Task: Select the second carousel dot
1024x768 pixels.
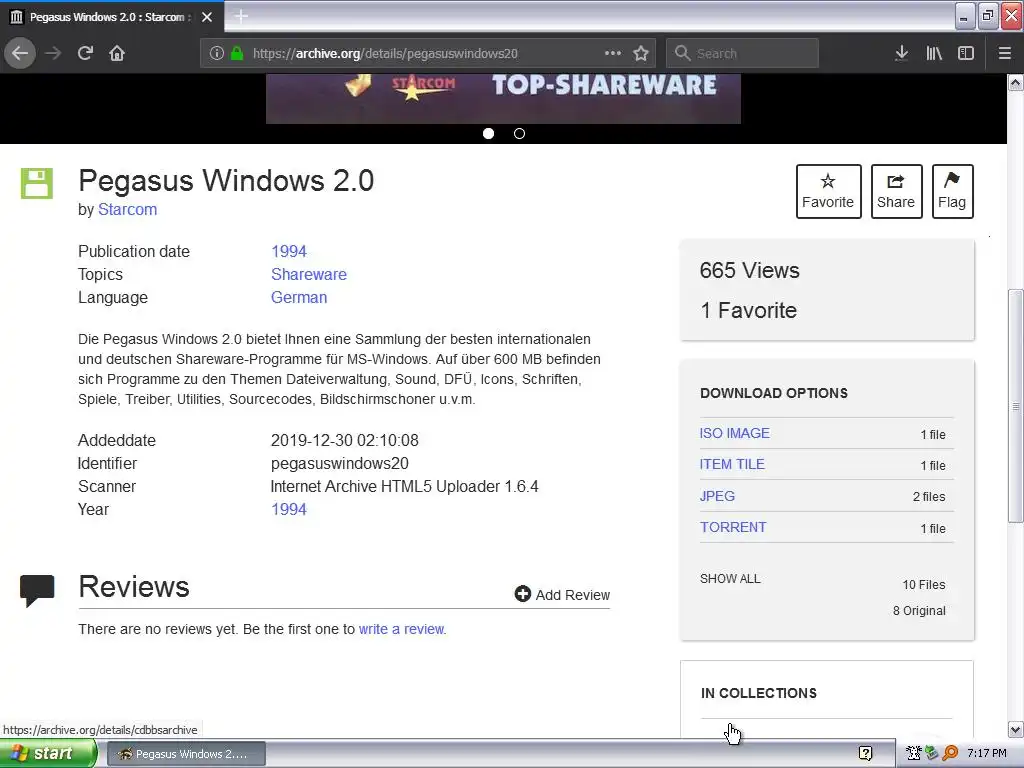Action: point(519,133)
